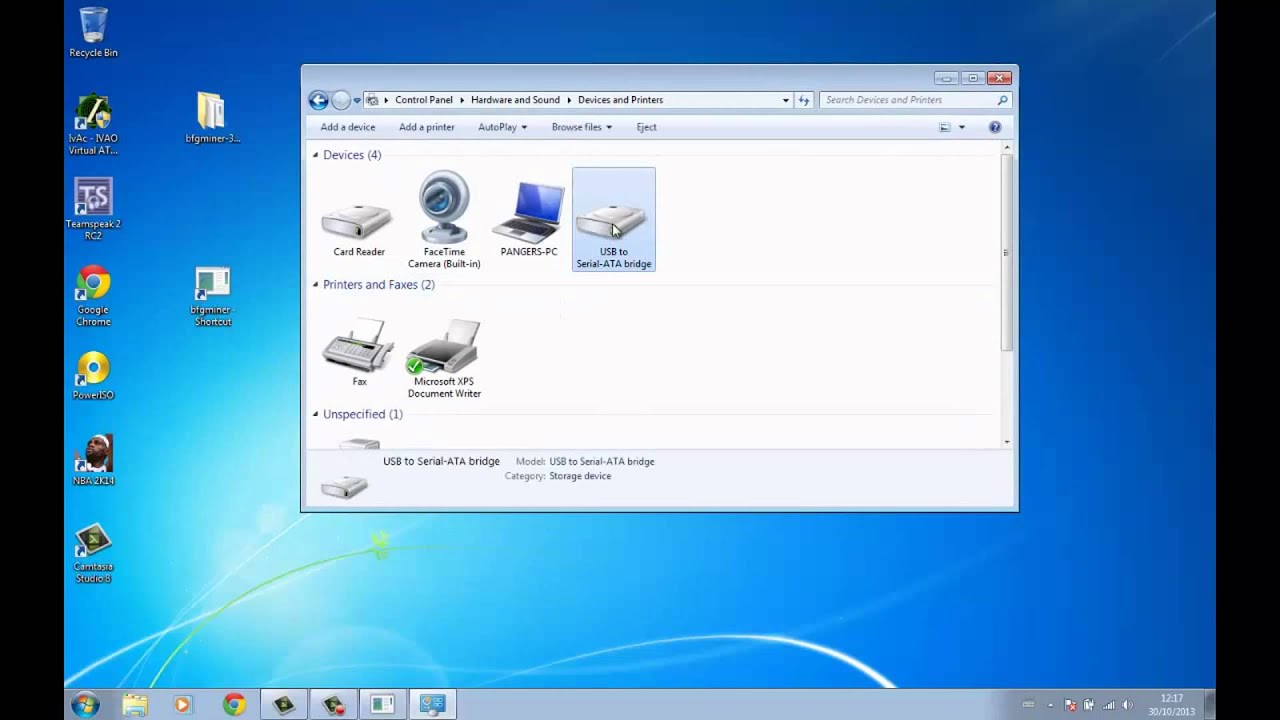Click the network signal tray icon
The image size is (1280, 720).
click(x=1108, y=705)
